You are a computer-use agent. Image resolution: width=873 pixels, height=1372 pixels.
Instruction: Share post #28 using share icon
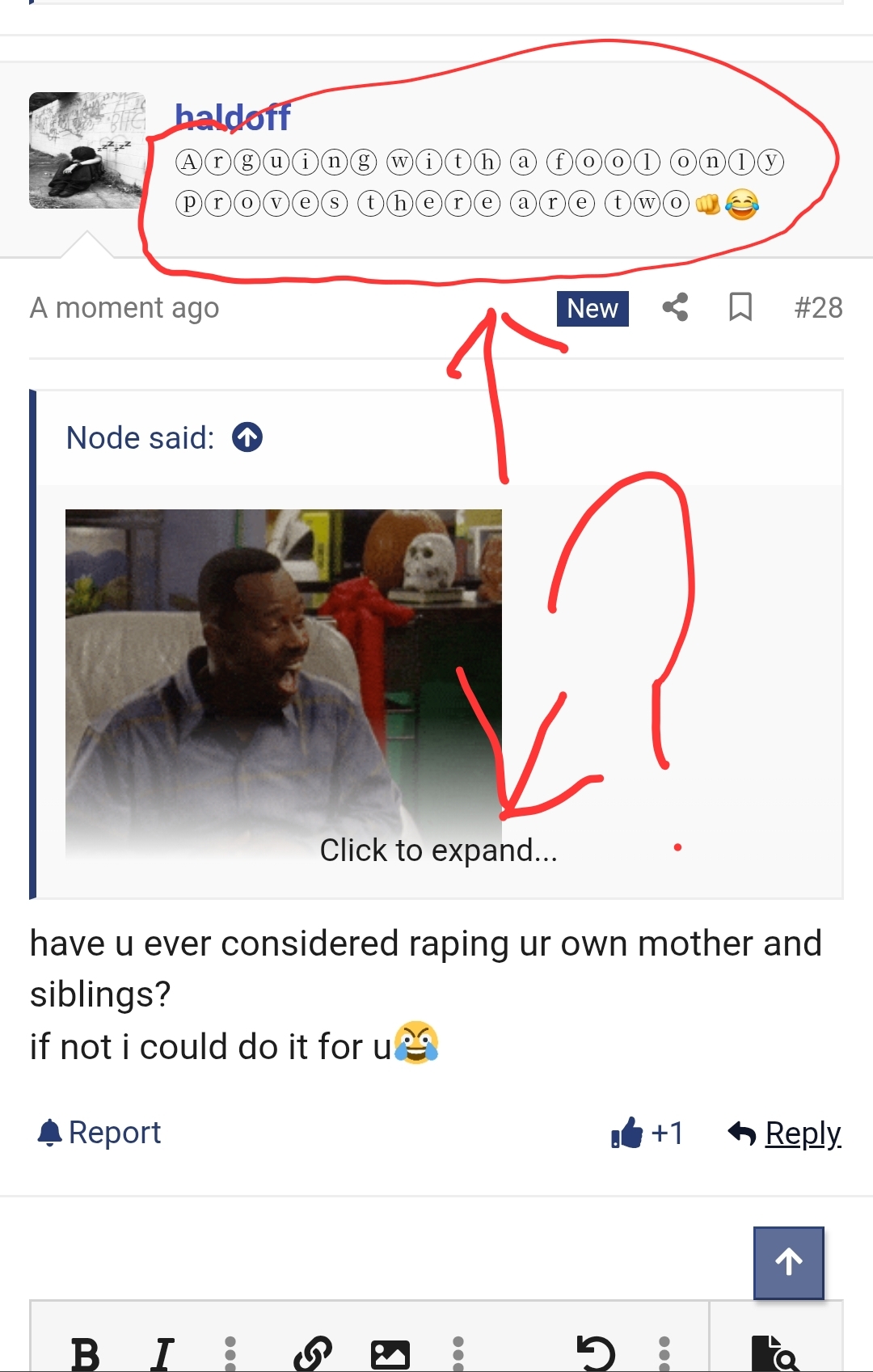[x=675, y=308]
